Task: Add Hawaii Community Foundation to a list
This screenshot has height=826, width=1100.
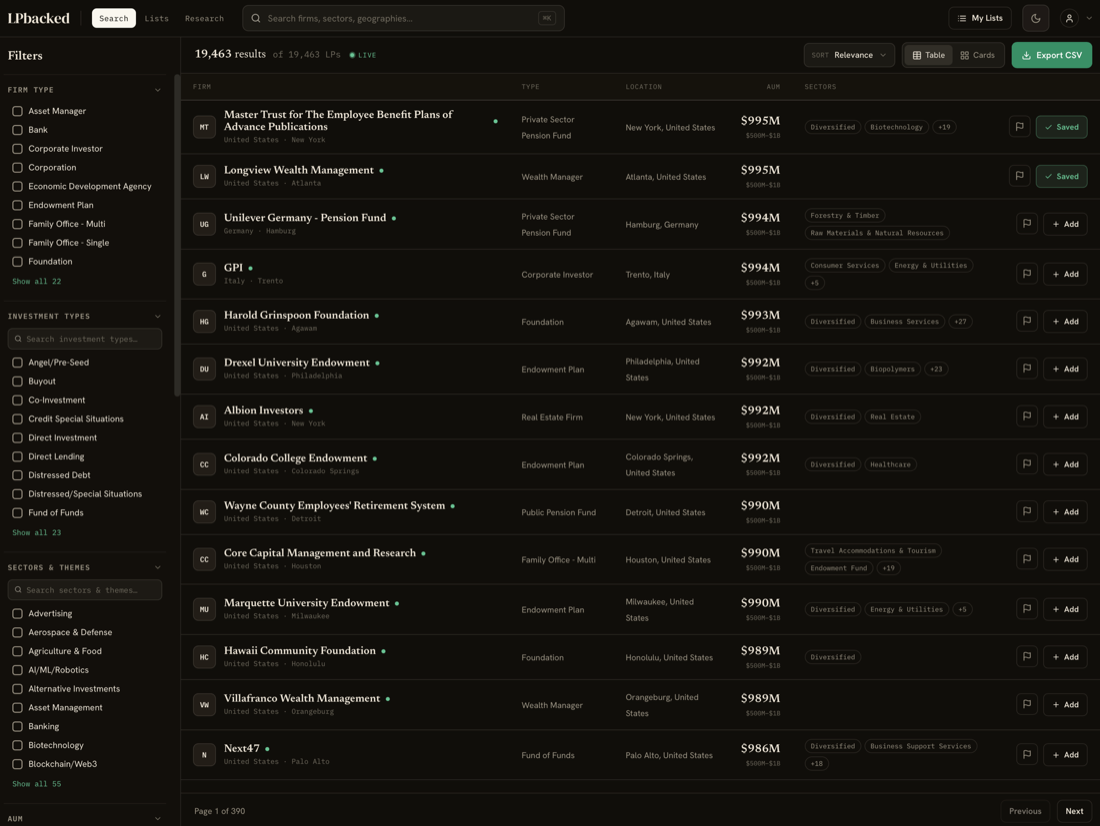Action: [x=1065, y=657]
